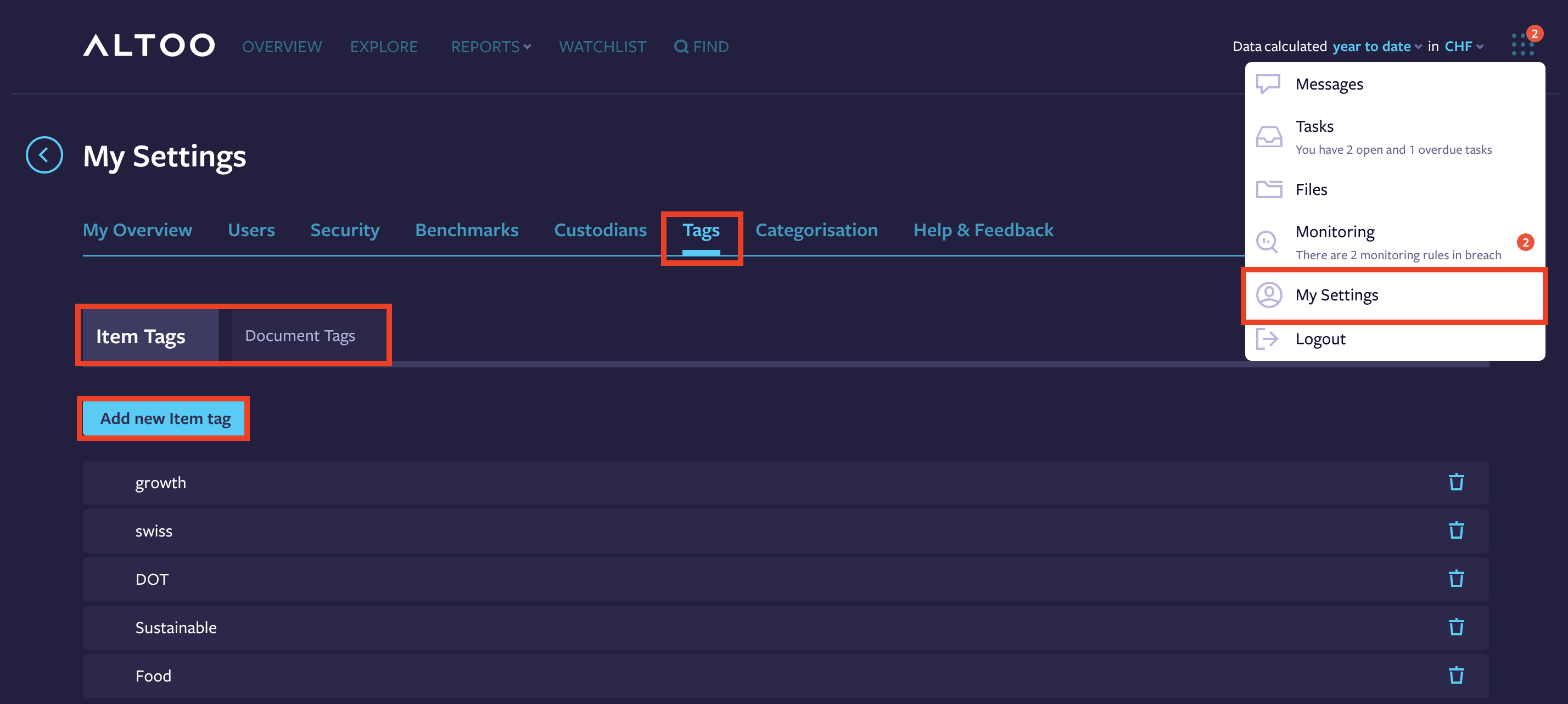
Task: Open EXPLORE in the top navigation
Action: coord(383,46)
